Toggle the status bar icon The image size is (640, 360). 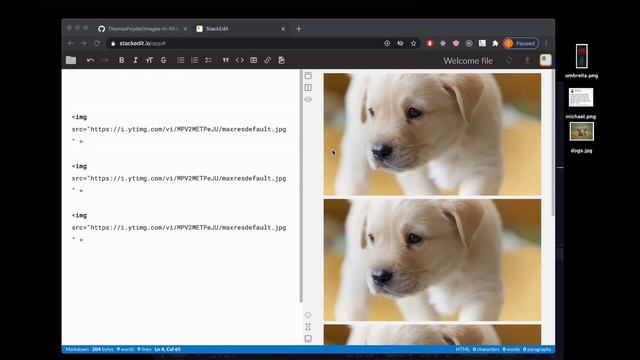pos(308,339)
